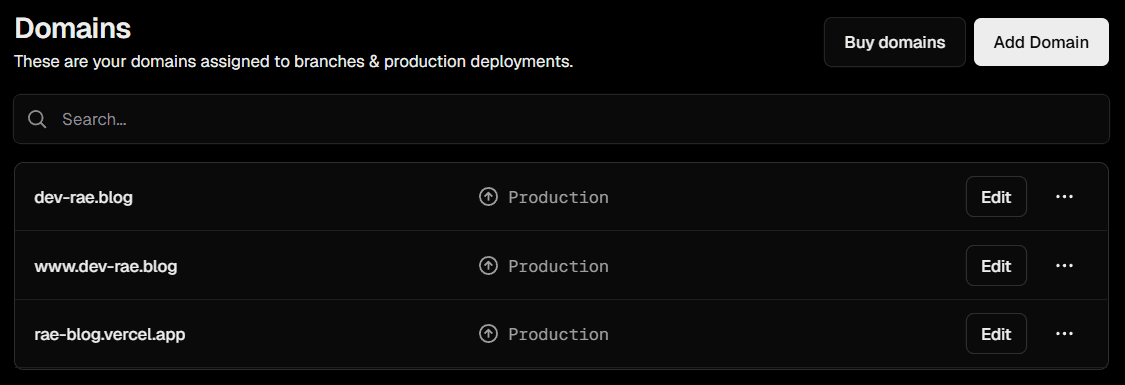Screen dimensions: 1125x385
Task: Click the magnifying glass search icon
Action: [37, 119]
